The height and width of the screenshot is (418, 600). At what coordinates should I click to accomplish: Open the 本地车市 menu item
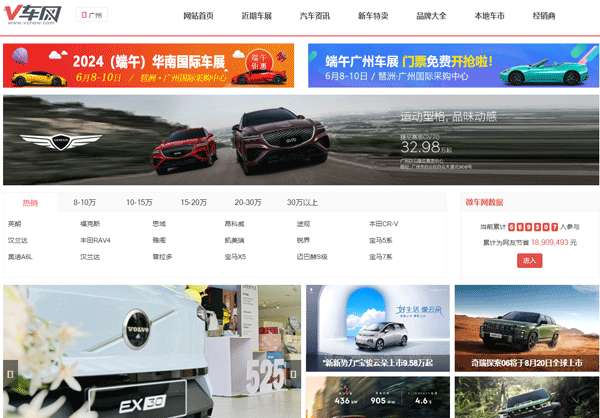click(x=489, y=16)
